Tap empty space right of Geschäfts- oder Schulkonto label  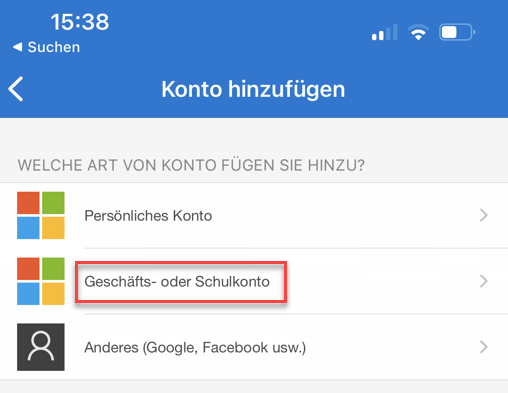coord(380,281)
